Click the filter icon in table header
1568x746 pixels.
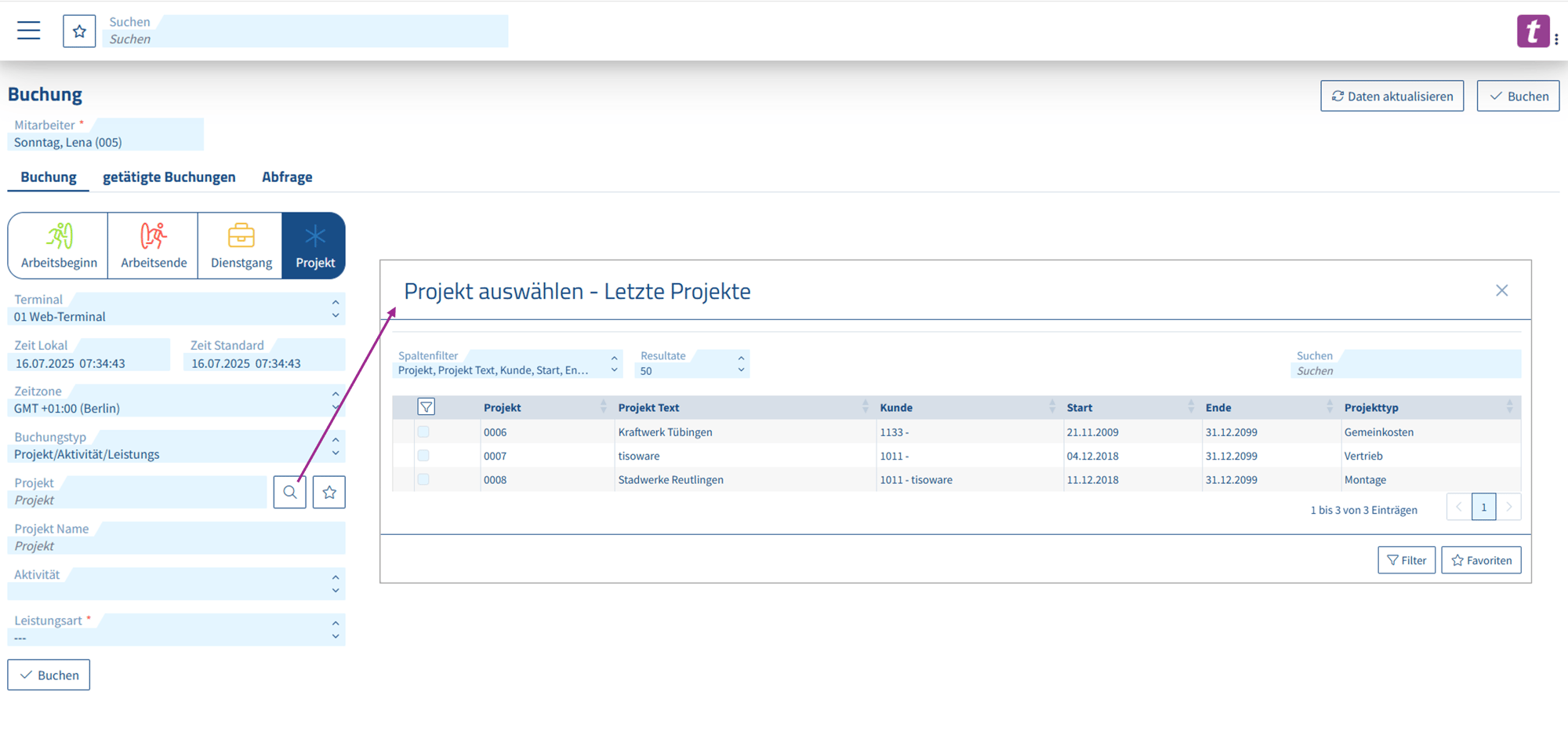(426, 407)
